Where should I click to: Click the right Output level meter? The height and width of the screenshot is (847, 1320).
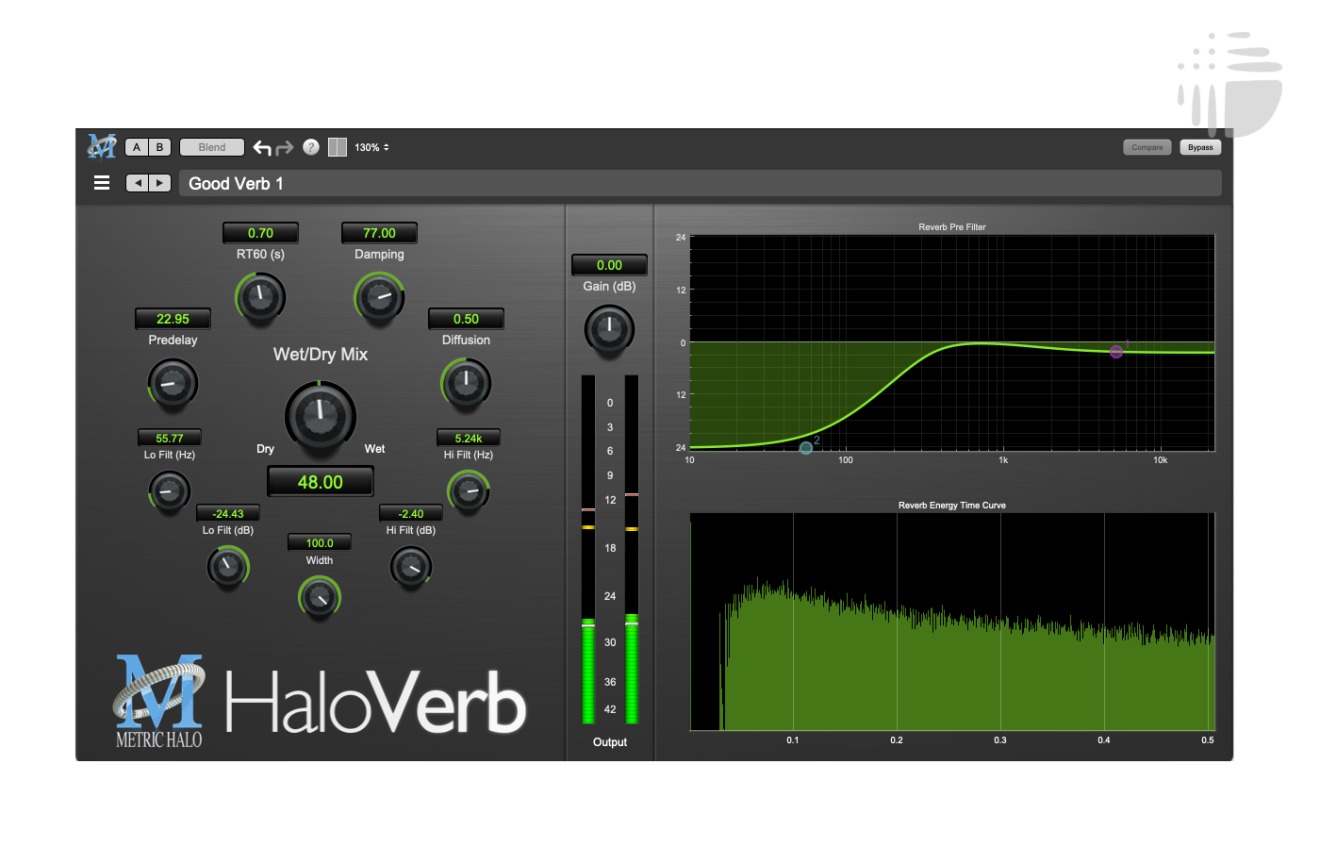(x=631, y=550)
